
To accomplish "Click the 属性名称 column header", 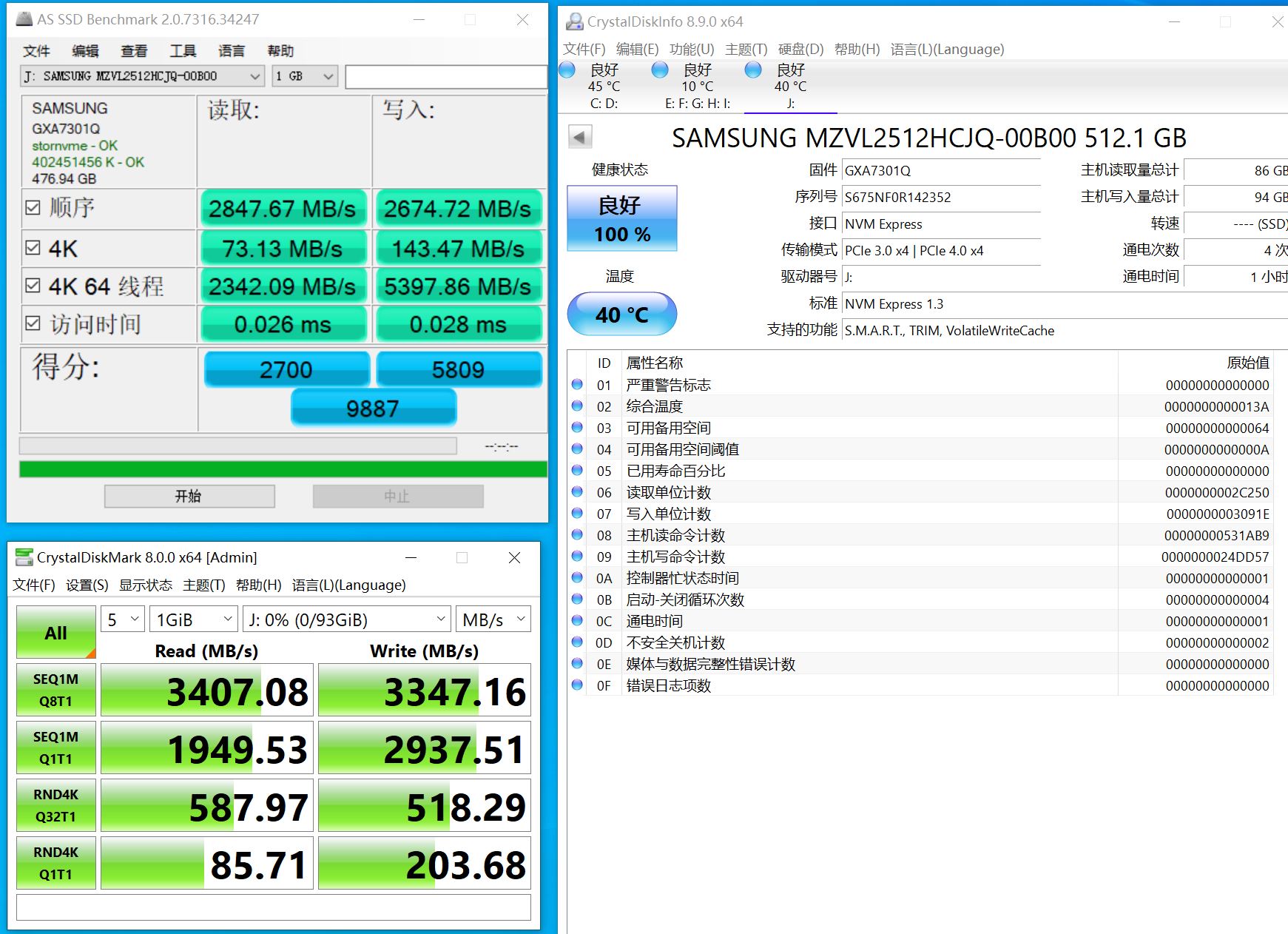I will pos(655,363).
